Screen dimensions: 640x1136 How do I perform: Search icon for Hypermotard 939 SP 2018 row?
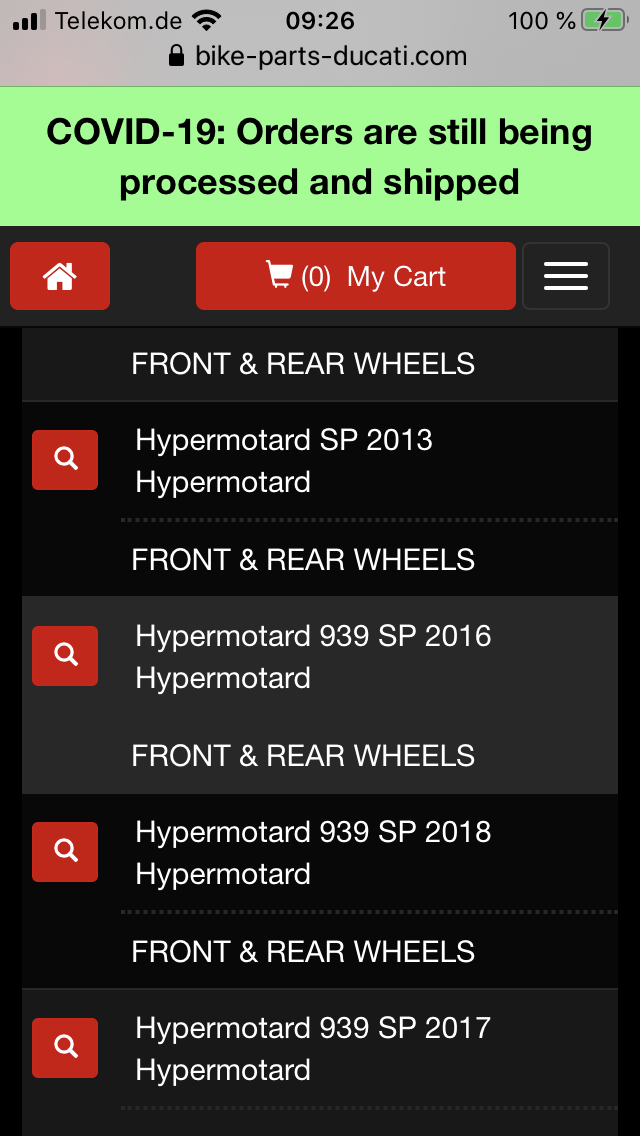tap(65, 852)
